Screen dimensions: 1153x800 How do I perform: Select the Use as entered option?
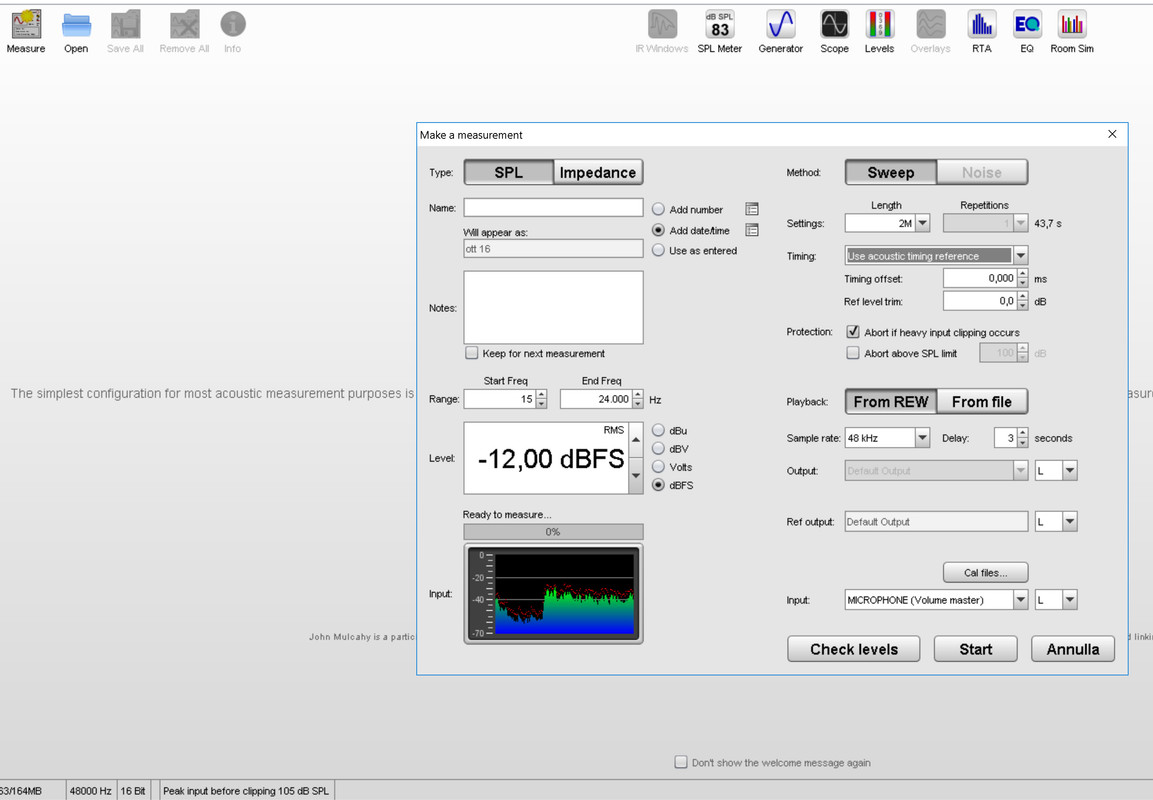(658, 251)
